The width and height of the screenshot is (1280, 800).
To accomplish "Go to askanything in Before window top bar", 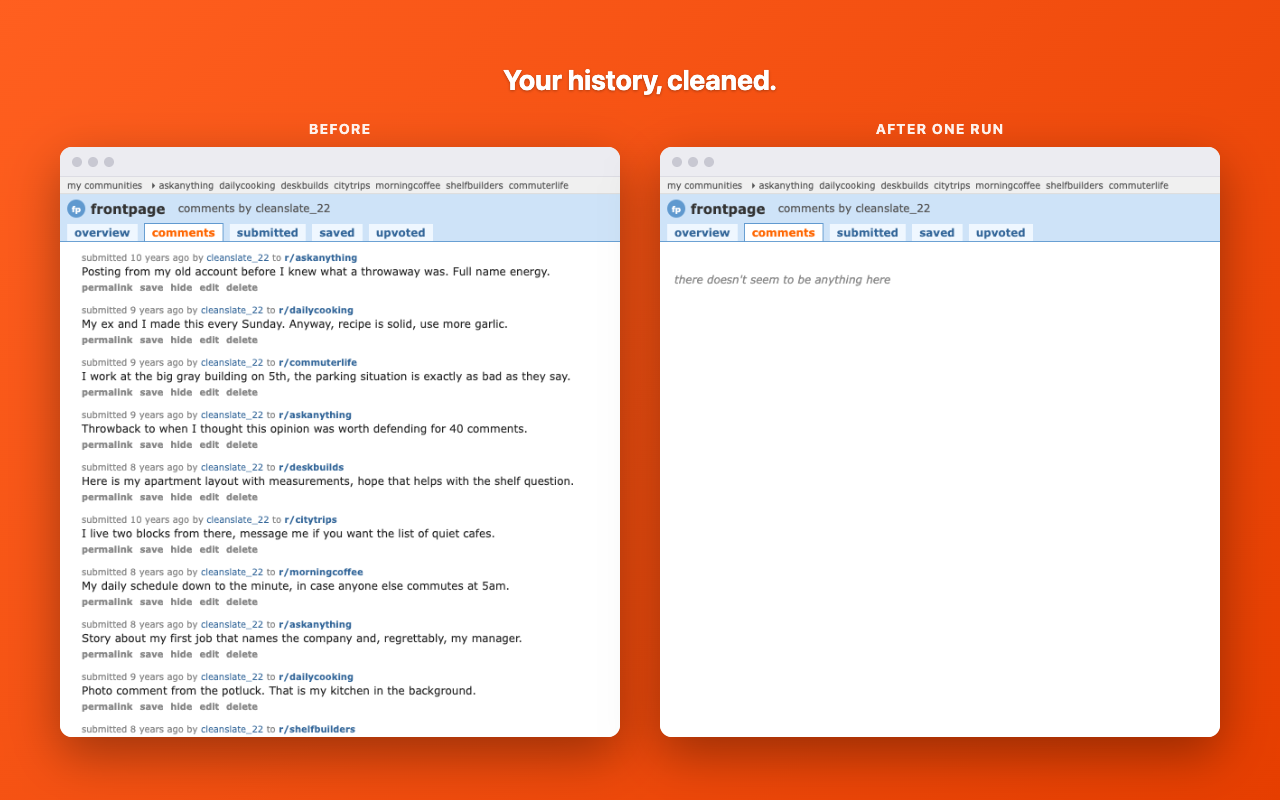I will pyautogui.click(x=186, y=186).
